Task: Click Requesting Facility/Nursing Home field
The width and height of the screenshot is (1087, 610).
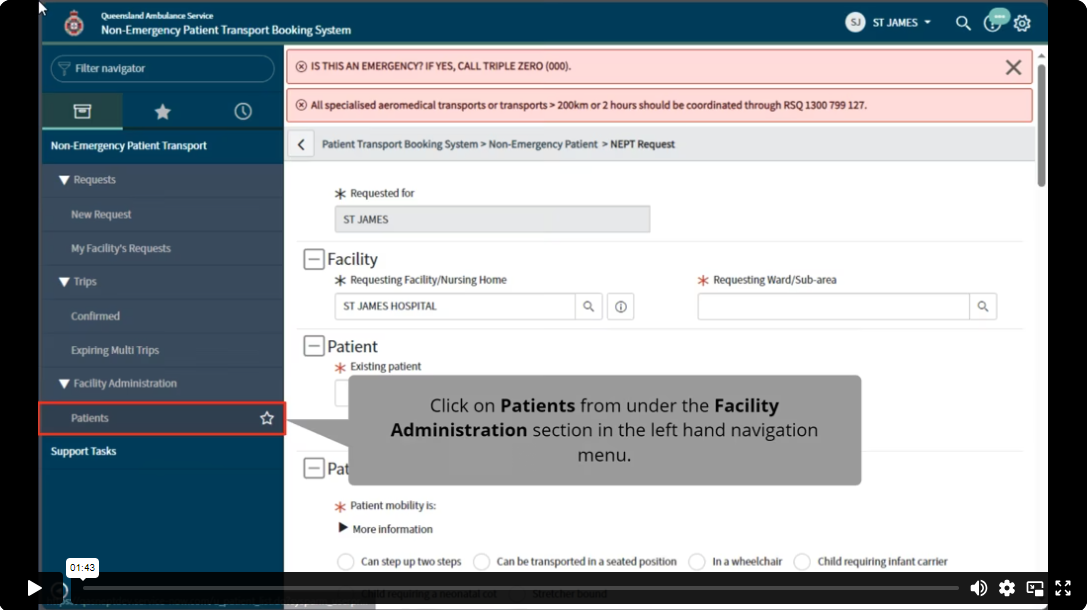Action: pos(455,306)
